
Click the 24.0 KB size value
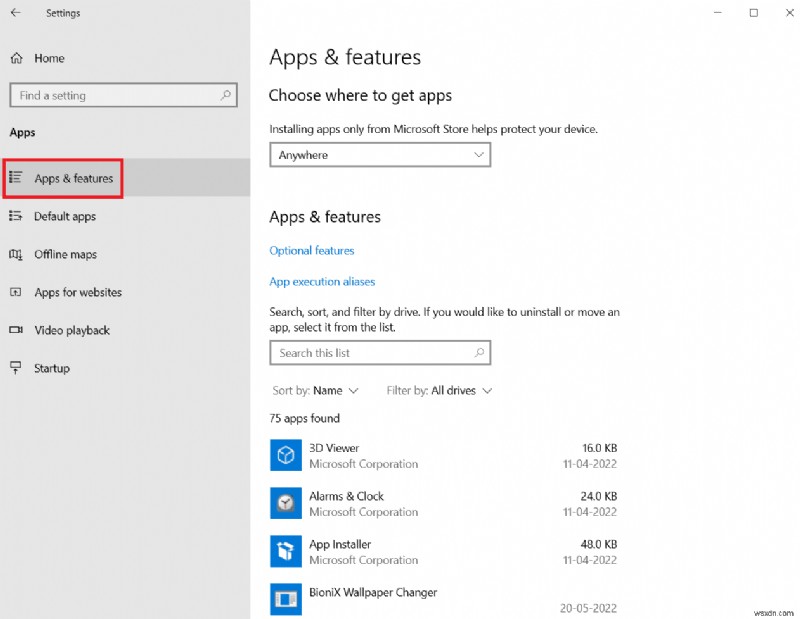(x=598, y=496)
